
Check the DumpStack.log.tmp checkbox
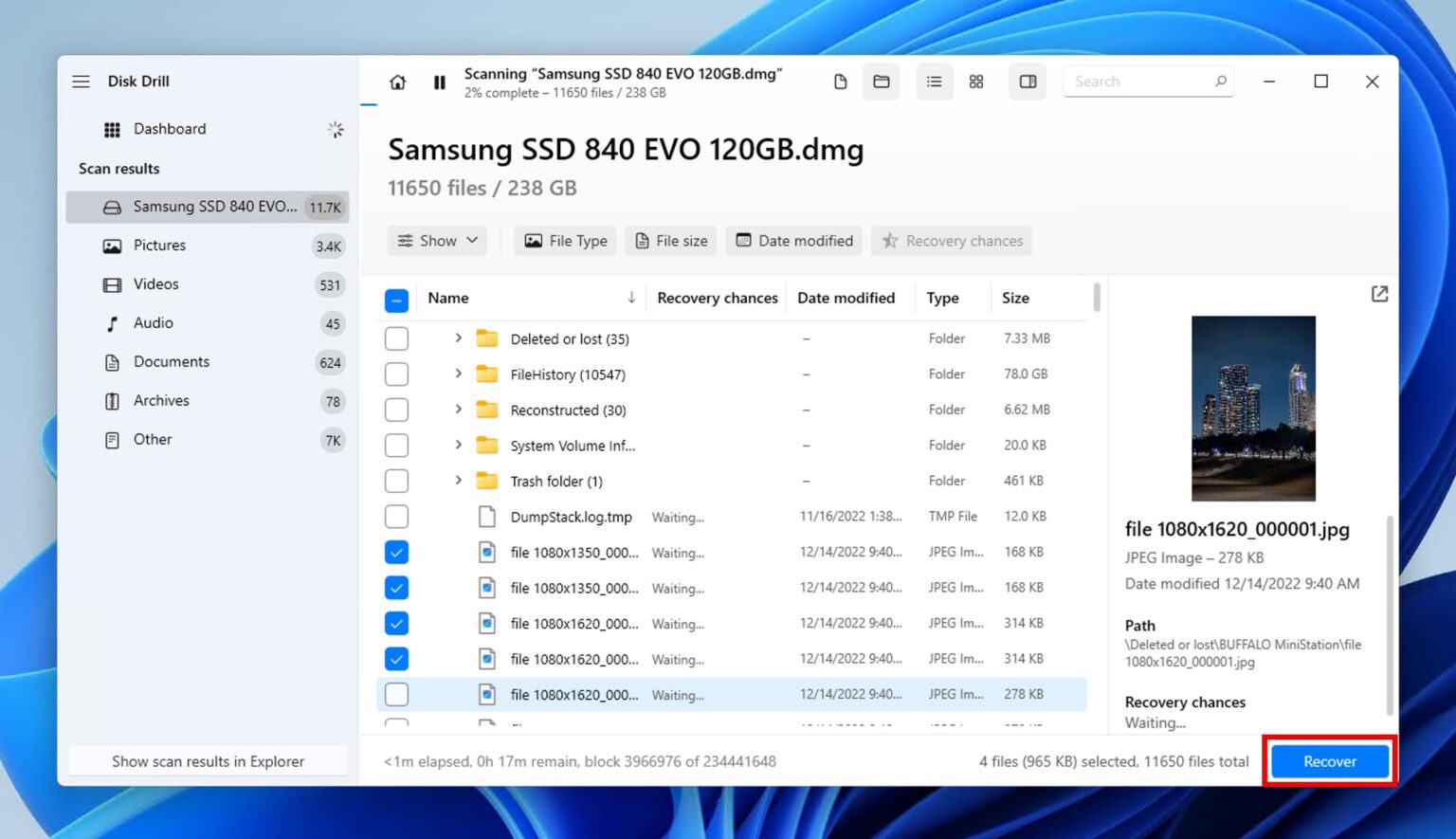click(396, 516)
